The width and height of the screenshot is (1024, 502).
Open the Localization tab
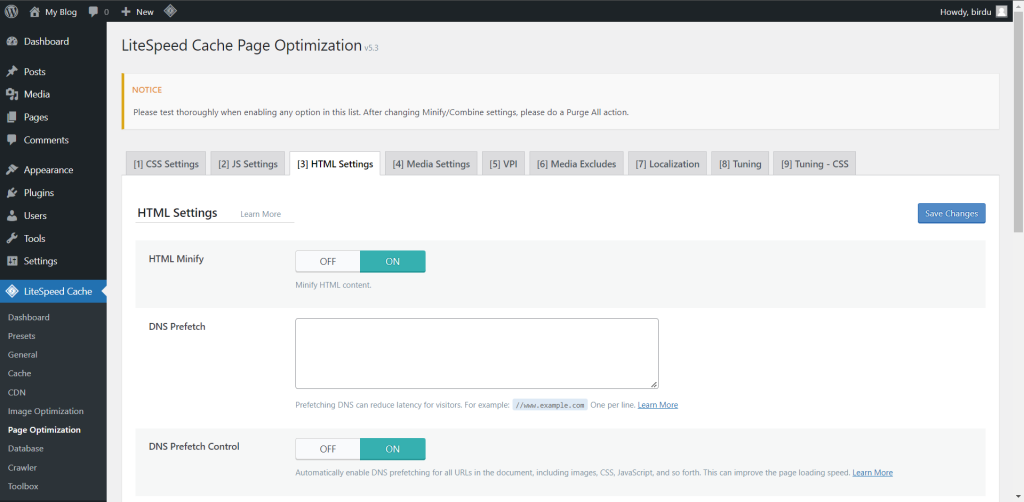click(667, 164)
